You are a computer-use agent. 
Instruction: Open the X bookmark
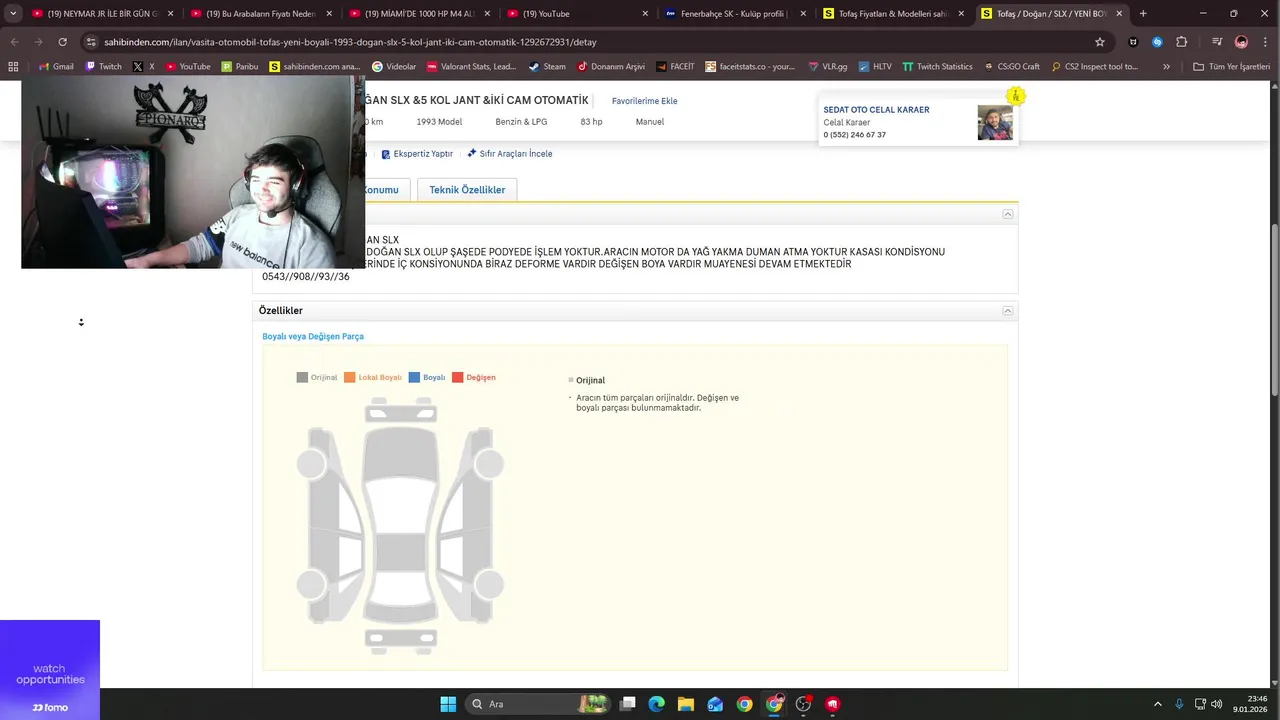point(144,66)
